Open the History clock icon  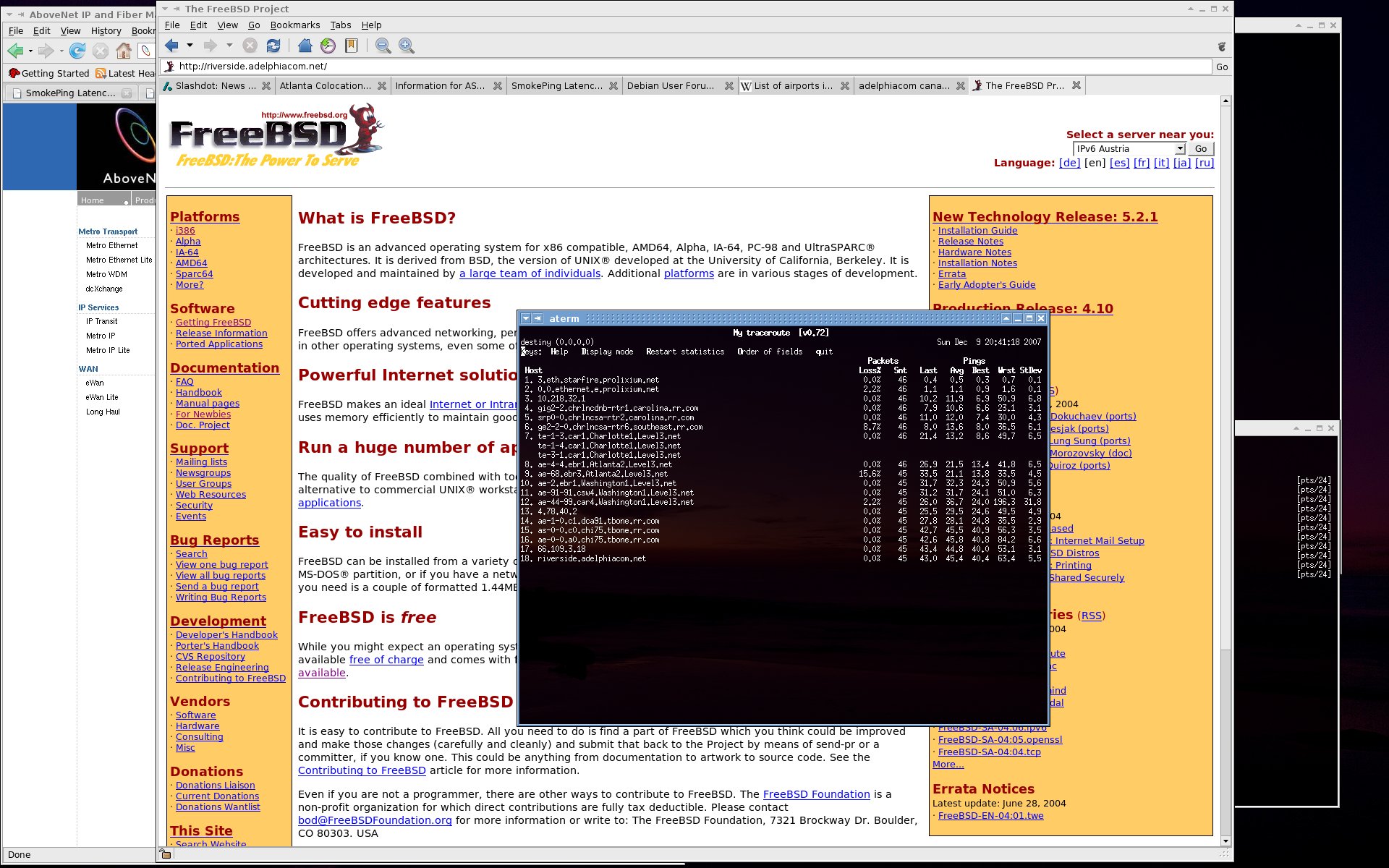pyautogui.click(x=328, y=46)
